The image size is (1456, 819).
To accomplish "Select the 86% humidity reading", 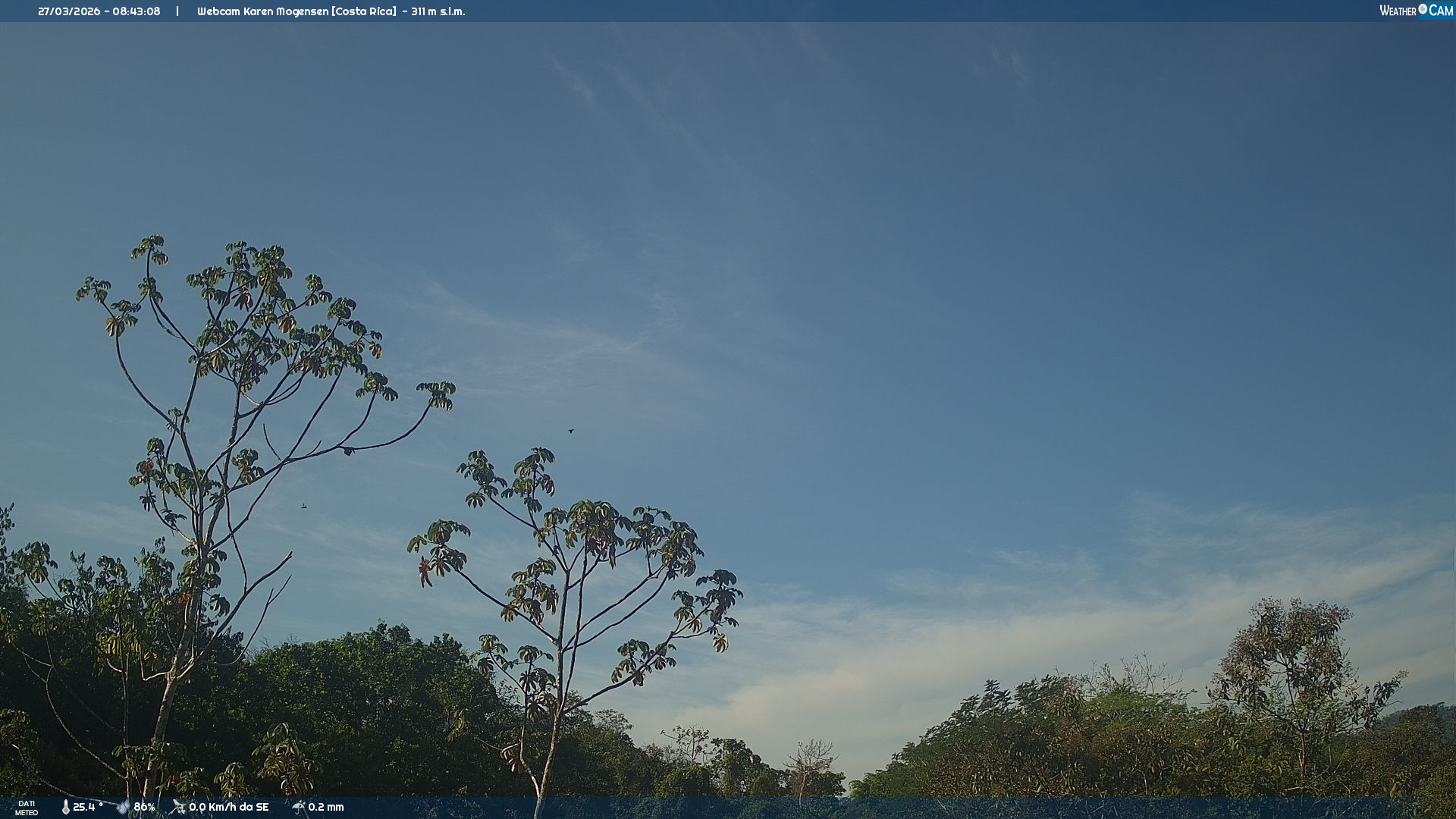I will click(x=144, y=807).
